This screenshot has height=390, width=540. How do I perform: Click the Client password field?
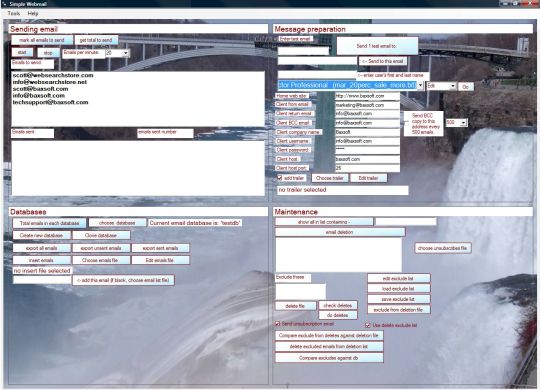367,150
